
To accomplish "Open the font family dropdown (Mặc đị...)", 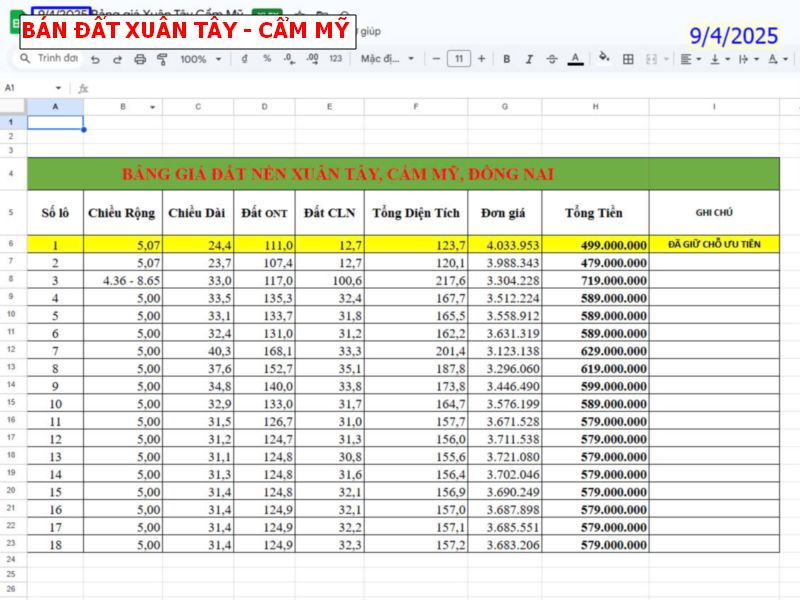I will coord(387,59).
